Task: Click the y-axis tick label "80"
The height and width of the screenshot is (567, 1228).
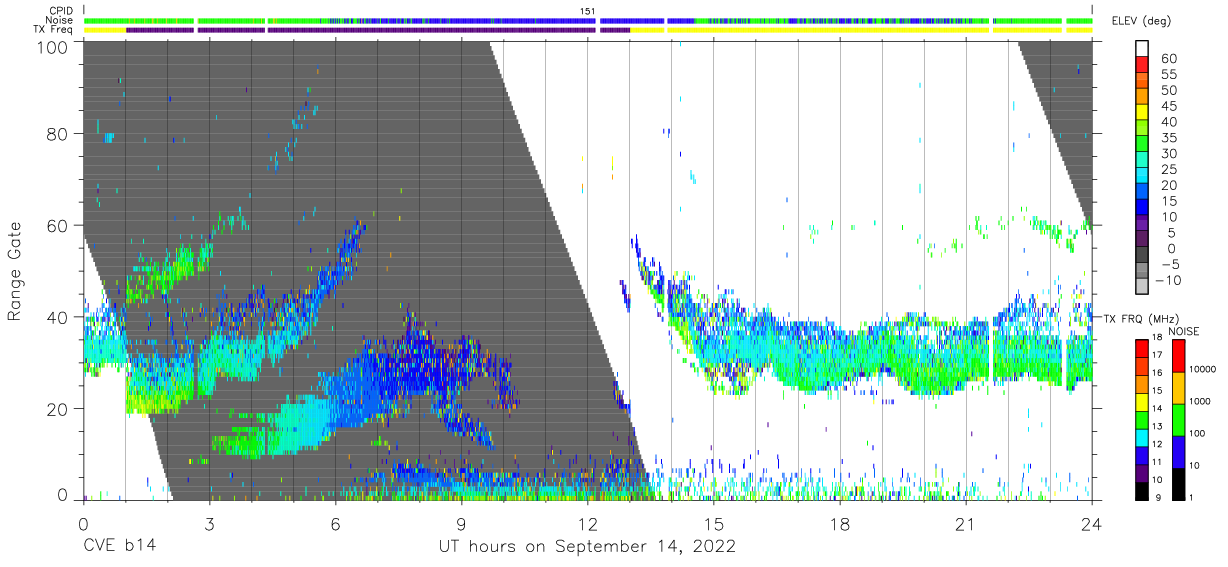Action: [58, 134]
